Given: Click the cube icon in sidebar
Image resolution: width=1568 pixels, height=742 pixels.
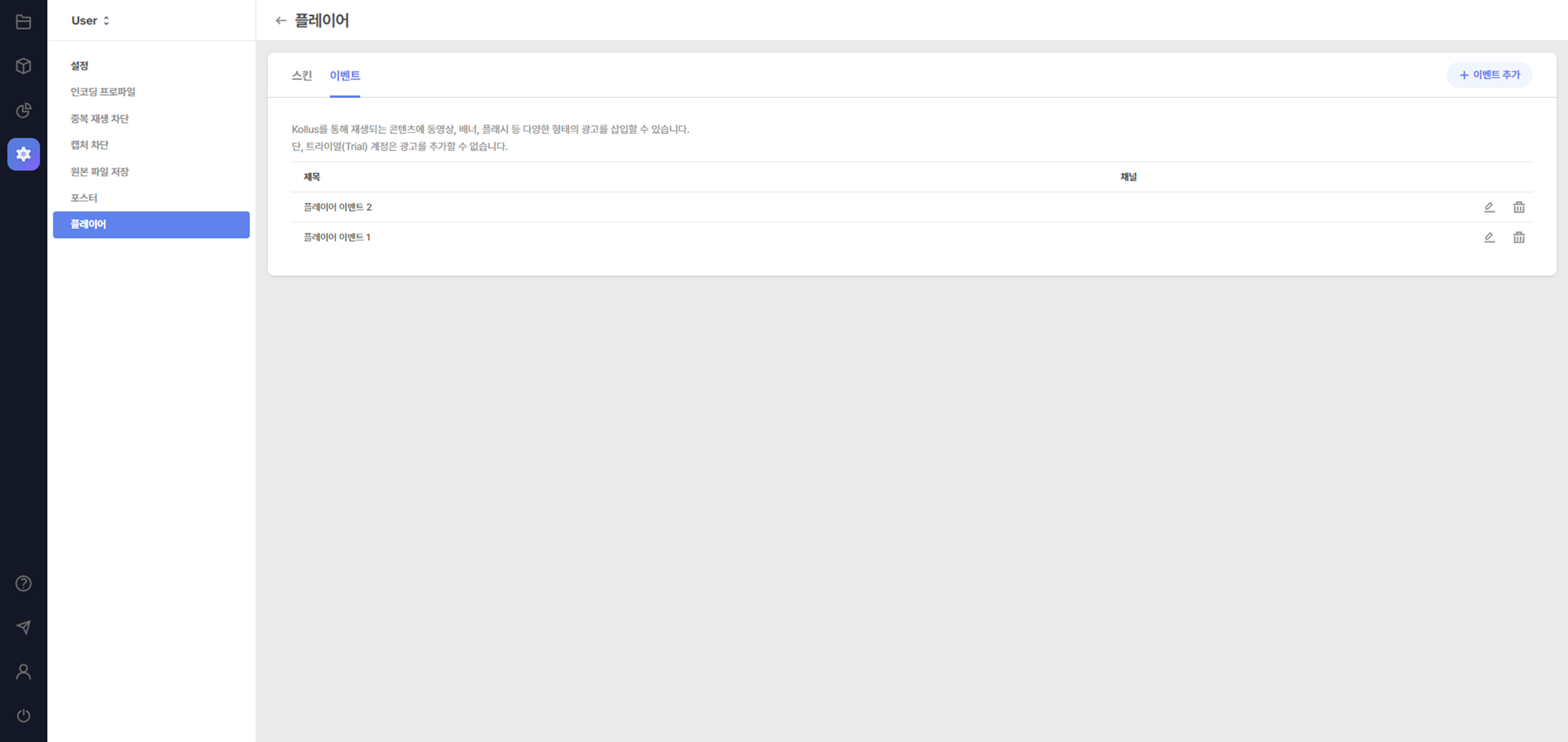Looking at the screenshot, I should click(24, 66).
